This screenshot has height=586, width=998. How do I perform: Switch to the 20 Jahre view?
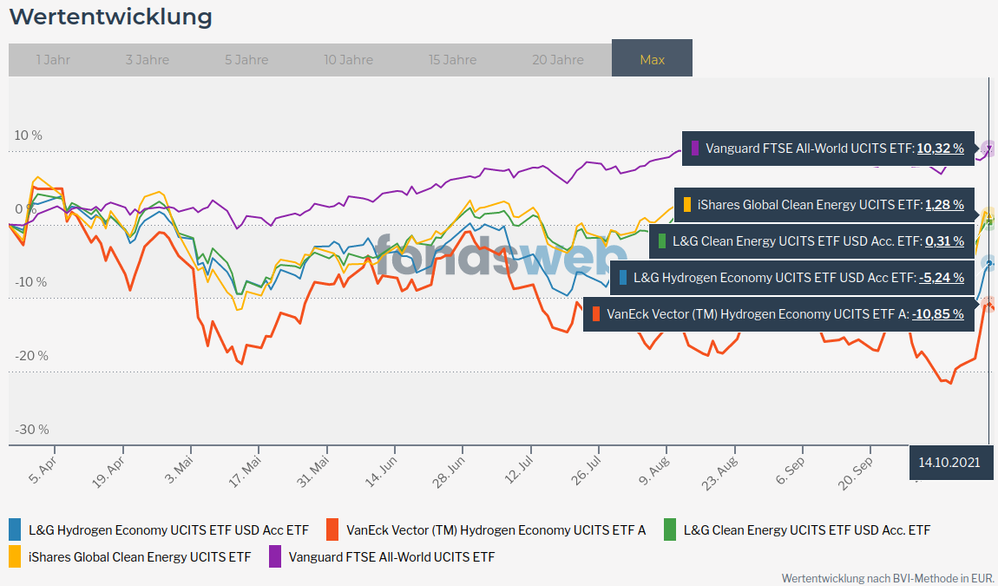coord(557,60)
